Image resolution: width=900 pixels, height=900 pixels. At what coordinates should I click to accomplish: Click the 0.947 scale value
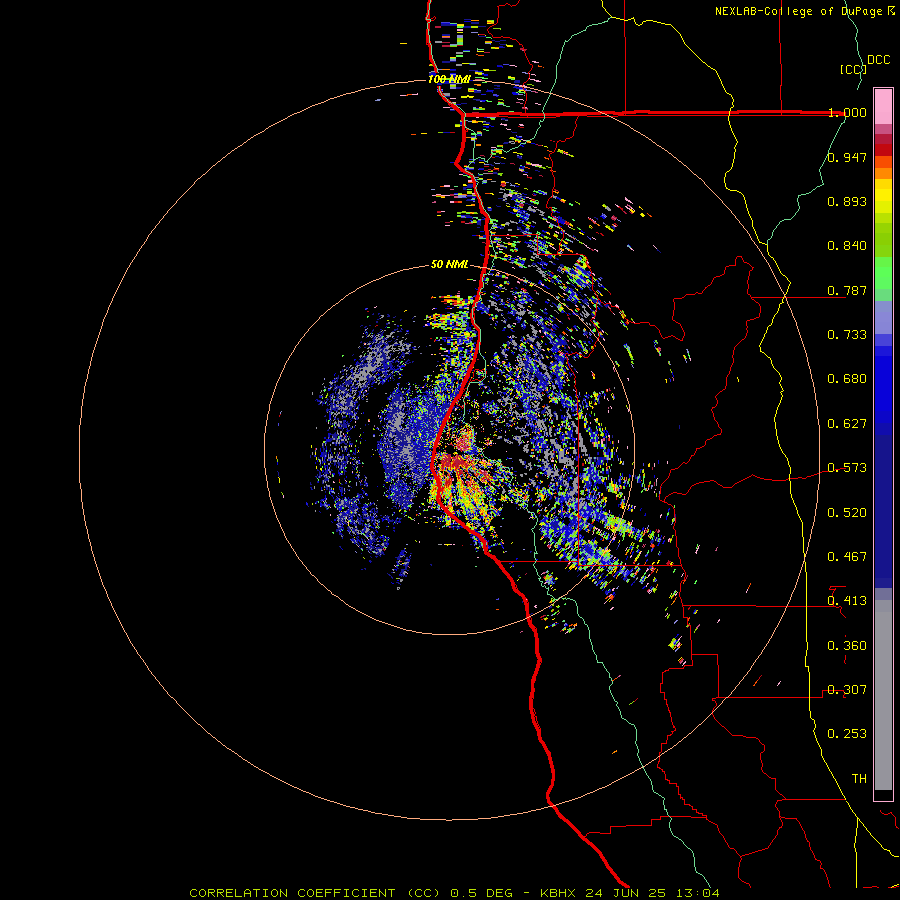pyautogui.click(x=847, y=157)
